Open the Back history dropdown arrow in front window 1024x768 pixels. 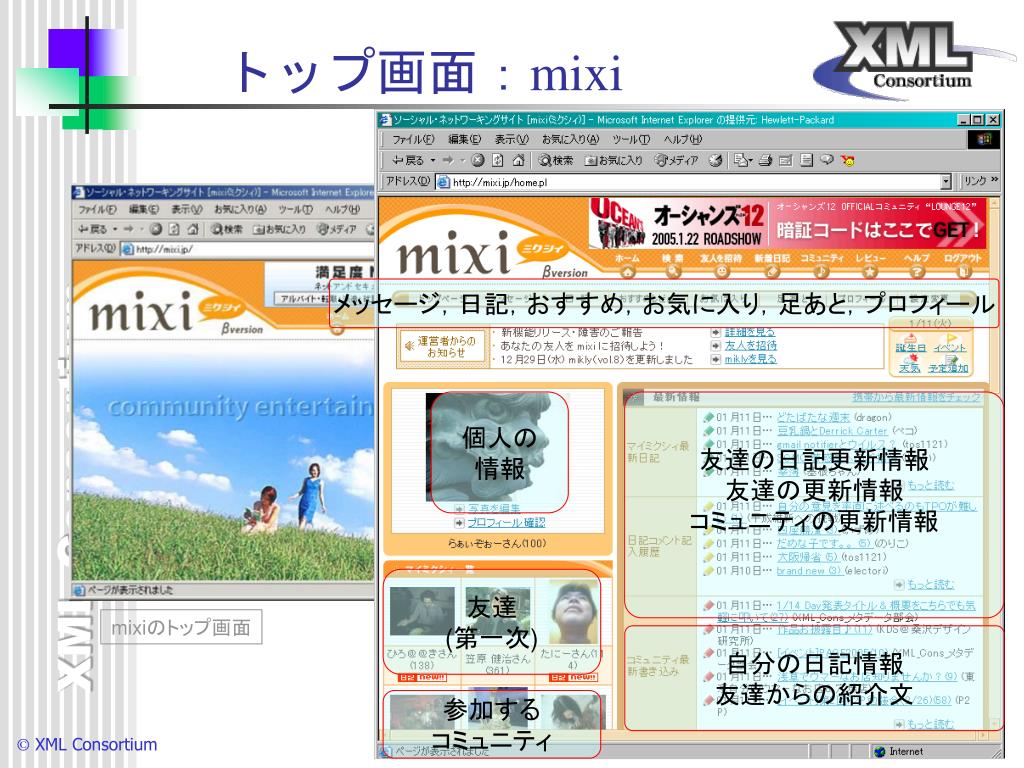[x=432, y=160]
